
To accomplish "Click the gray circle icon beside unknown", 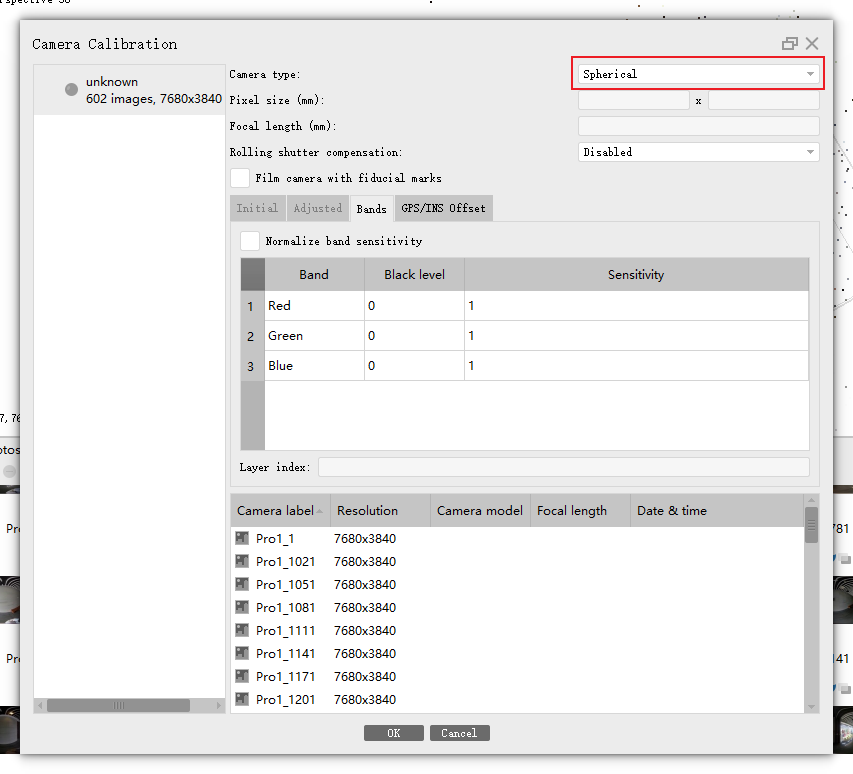I will click(71, 89).
